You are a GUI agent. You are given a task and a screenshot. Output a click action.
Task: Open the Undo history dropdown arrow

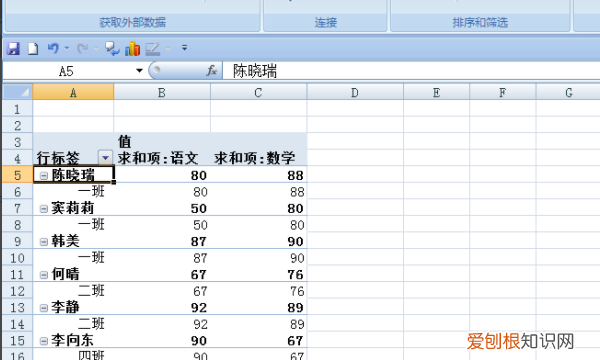click(x=67, y=48)
